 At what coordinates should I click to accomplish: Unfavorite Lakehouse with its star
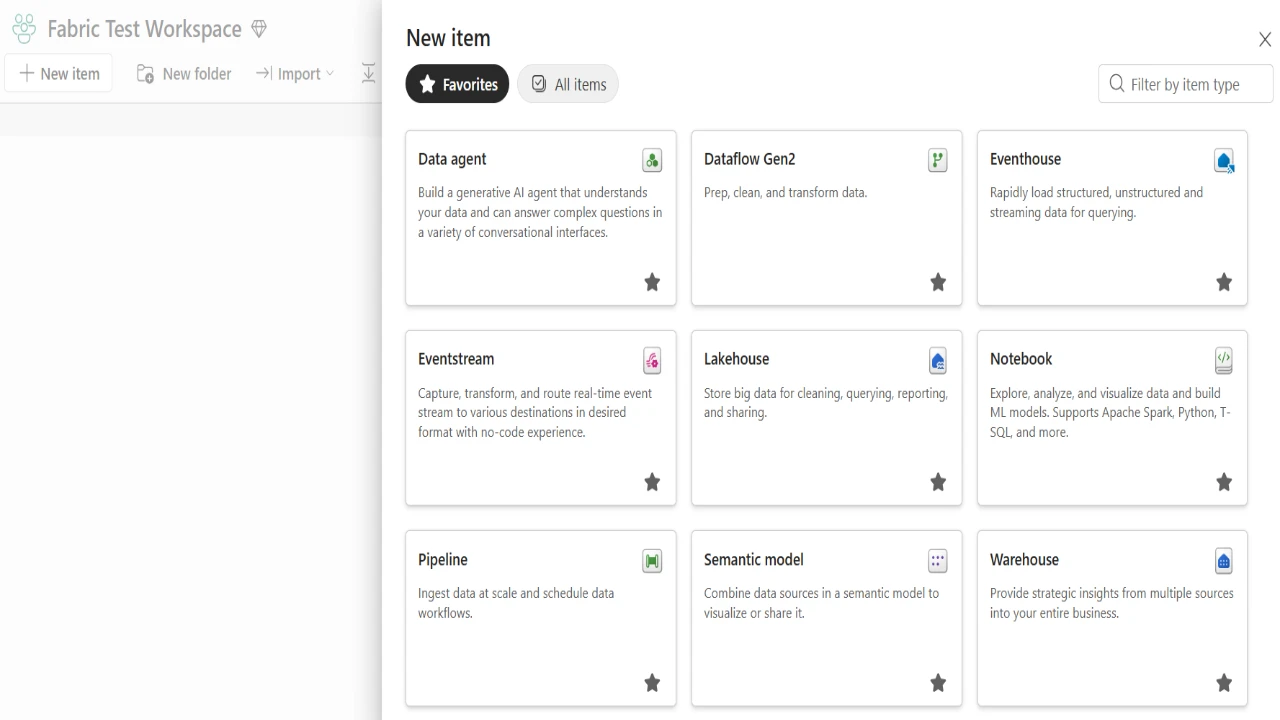click(938, 482)
